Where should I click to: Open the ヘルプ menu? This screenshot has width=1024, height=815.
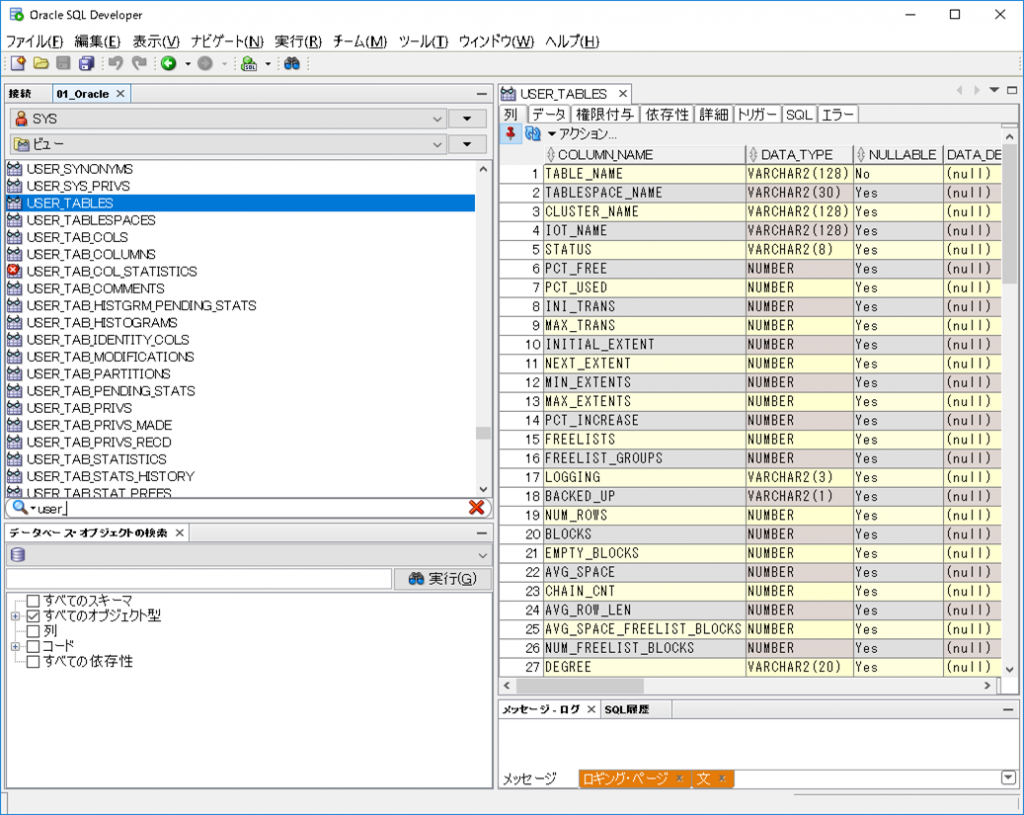[x=572, y=42]
